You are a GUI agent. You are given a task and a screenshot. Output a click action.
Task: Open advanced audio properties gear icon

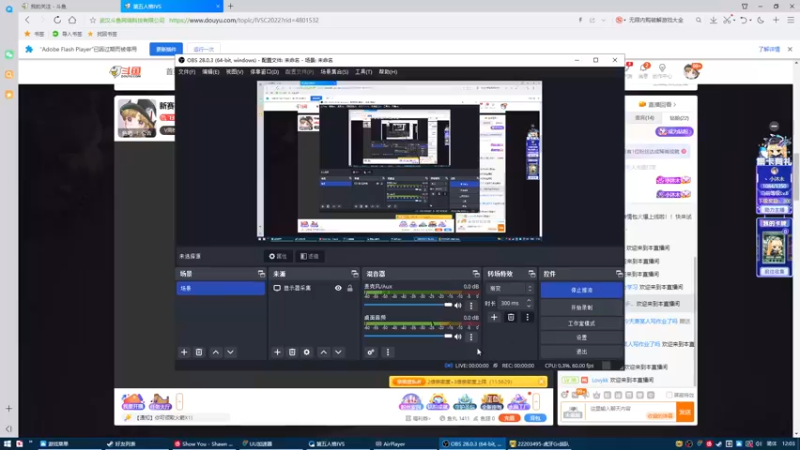[371, 352]
